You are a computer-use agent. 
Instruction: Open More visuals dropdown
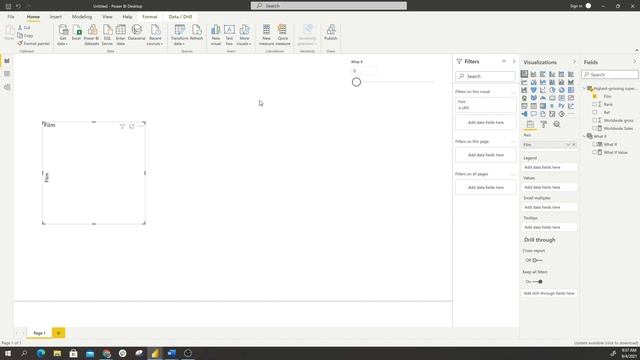244,35
